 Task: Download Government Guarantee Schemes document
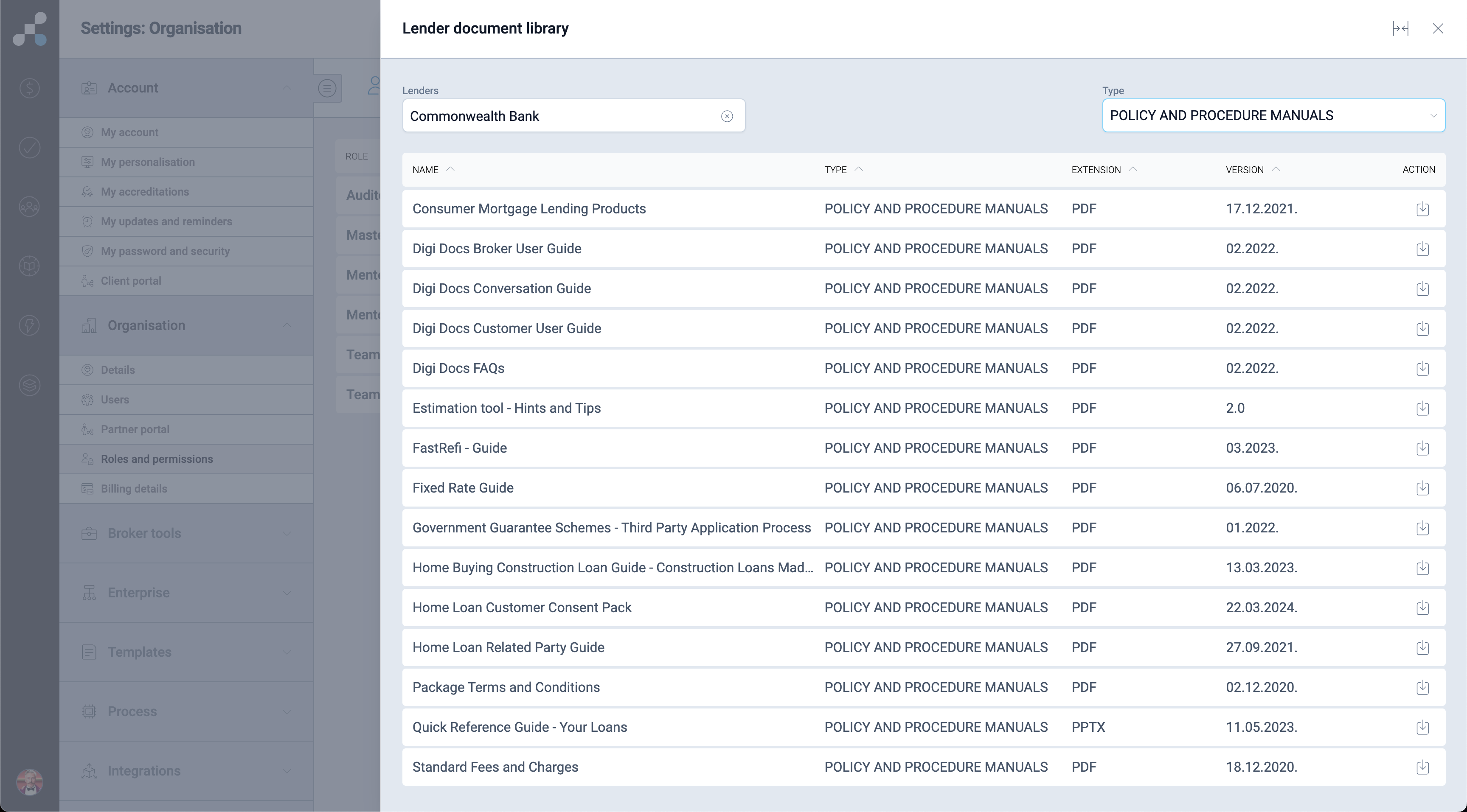[x=1422, y=527]
